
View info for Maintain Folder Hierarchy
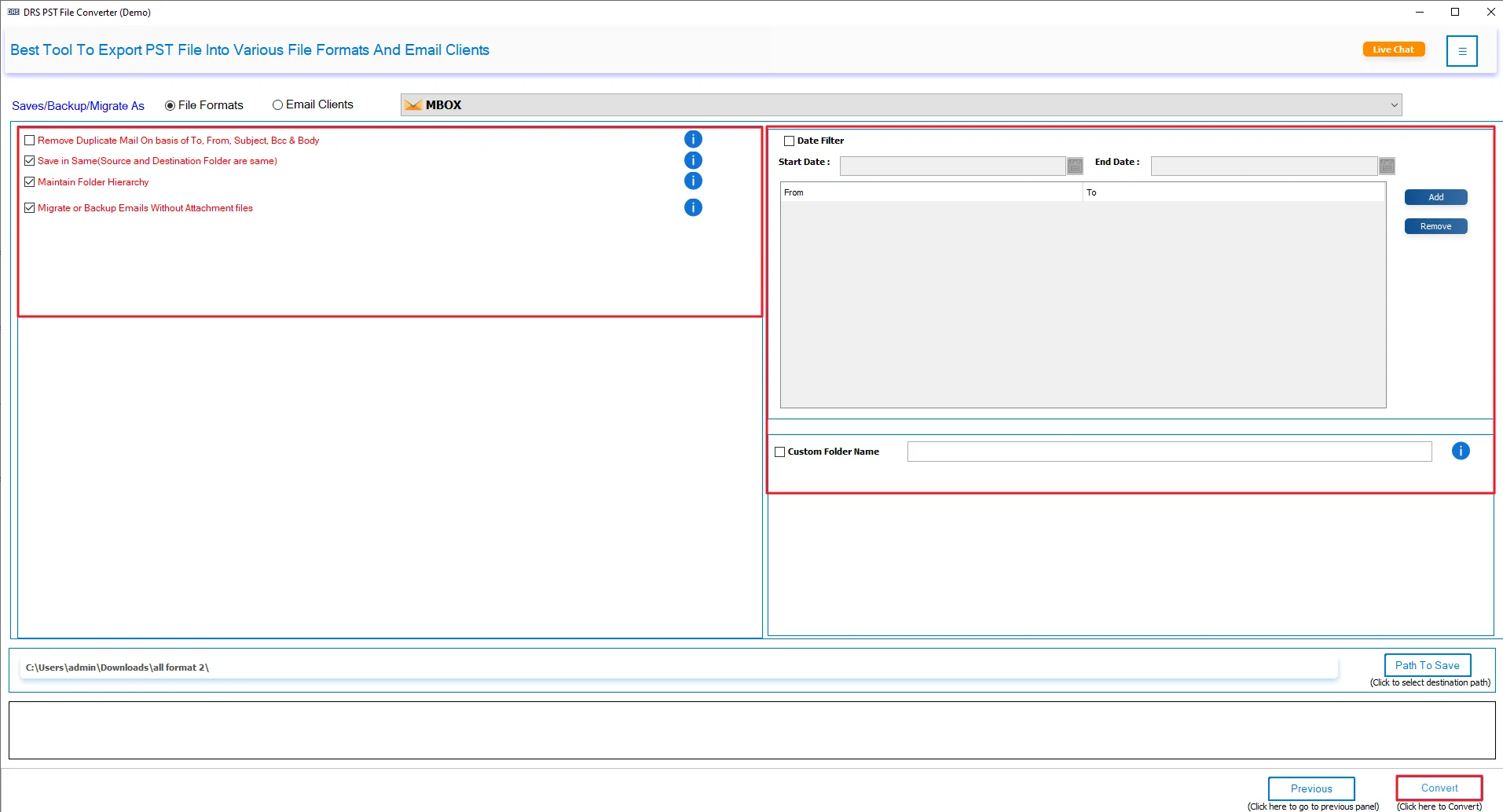694,180
